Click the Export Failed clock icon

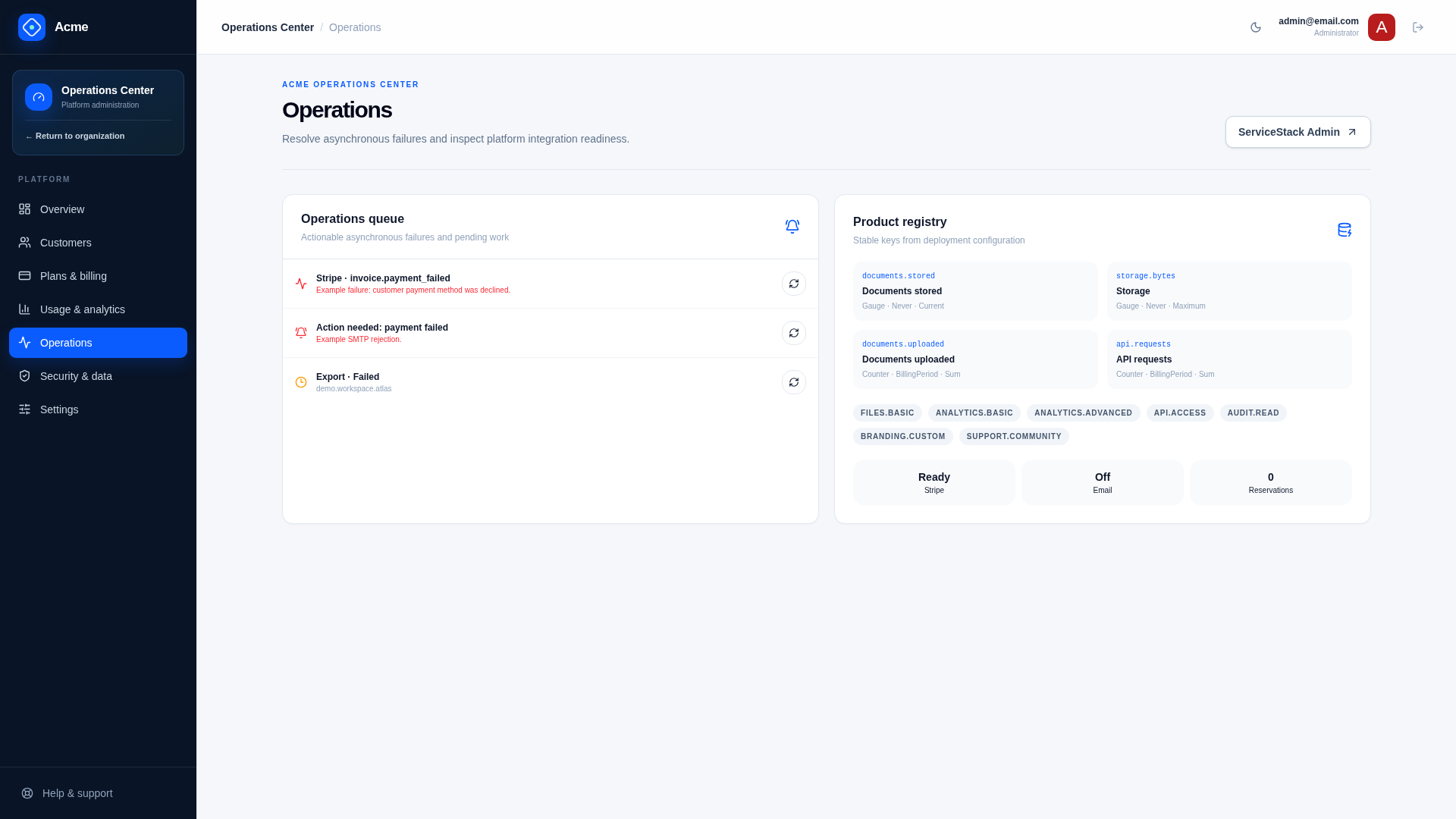pyautogui.click(x=301, y=382)
